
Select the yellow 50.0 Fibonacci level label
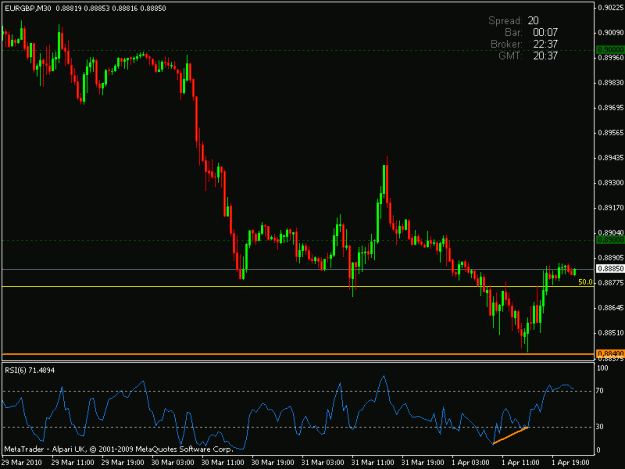pyautogui.click(x=585, y=282)
